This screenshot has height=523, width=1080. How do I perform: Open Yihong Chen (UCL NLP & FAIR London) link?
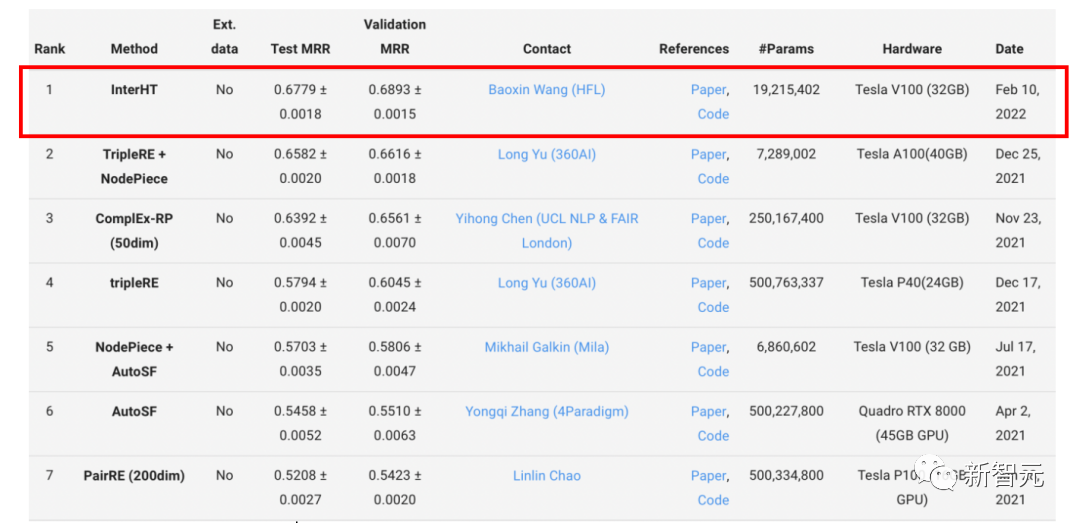pos(546,219)
